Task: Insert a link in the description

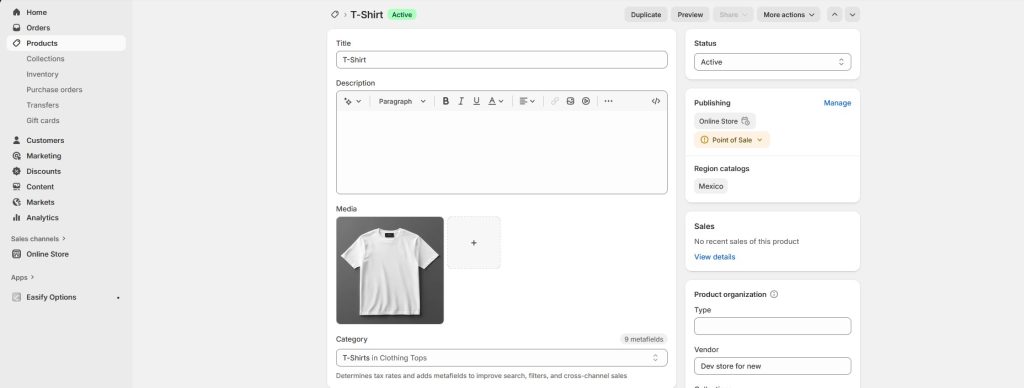Action: tap(554, 101)
